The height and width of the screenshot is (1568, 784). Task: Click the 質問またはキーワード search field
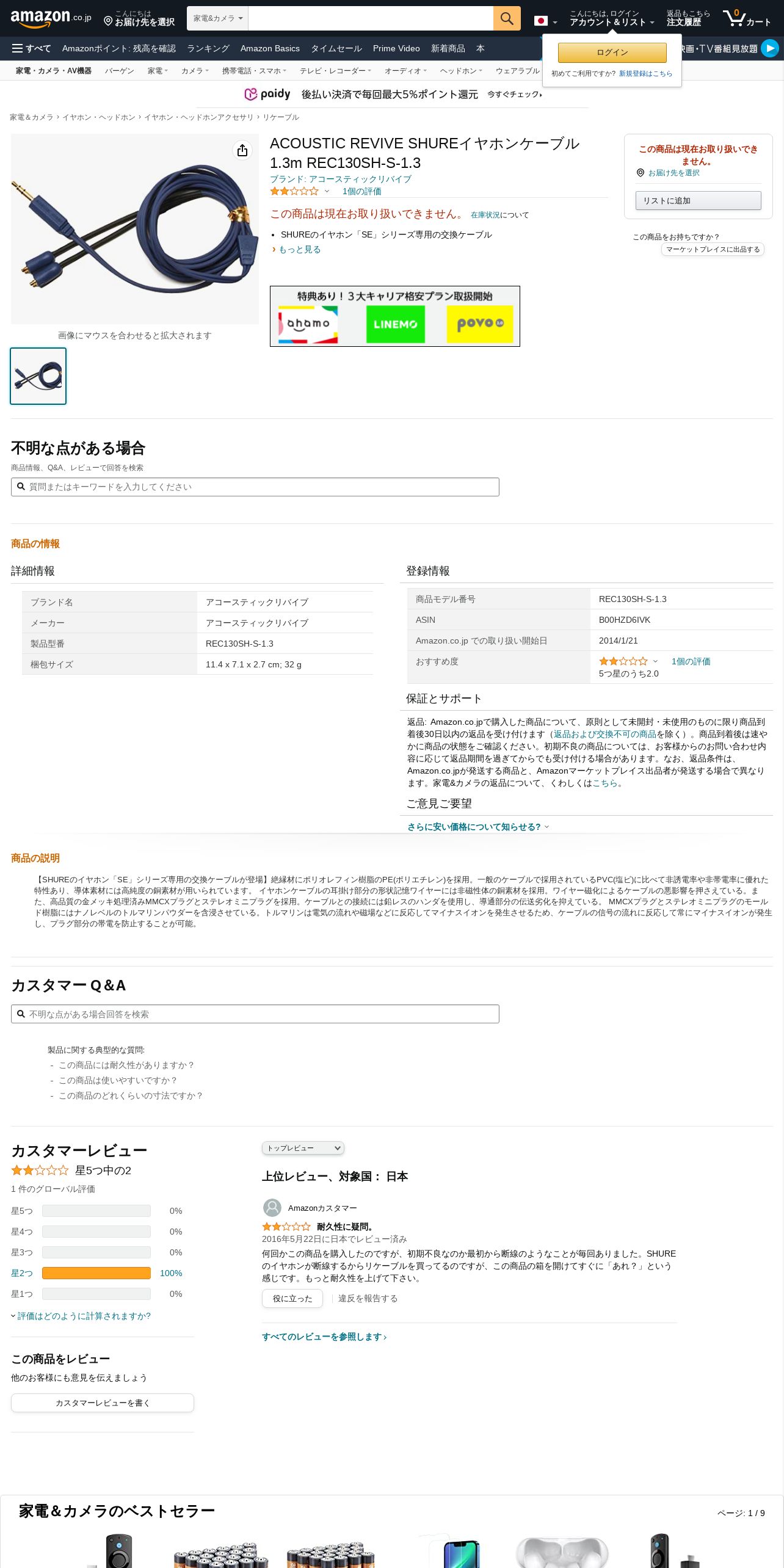coord(255,487)
